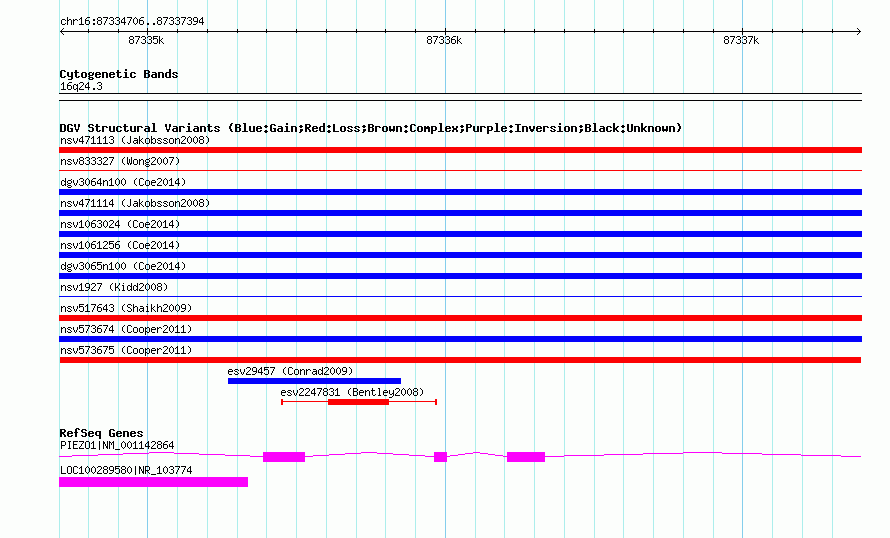Viewport: 890px width, 538px height.
Task: Click the nsv573674 blue gain bar
Action: [460, 339]
